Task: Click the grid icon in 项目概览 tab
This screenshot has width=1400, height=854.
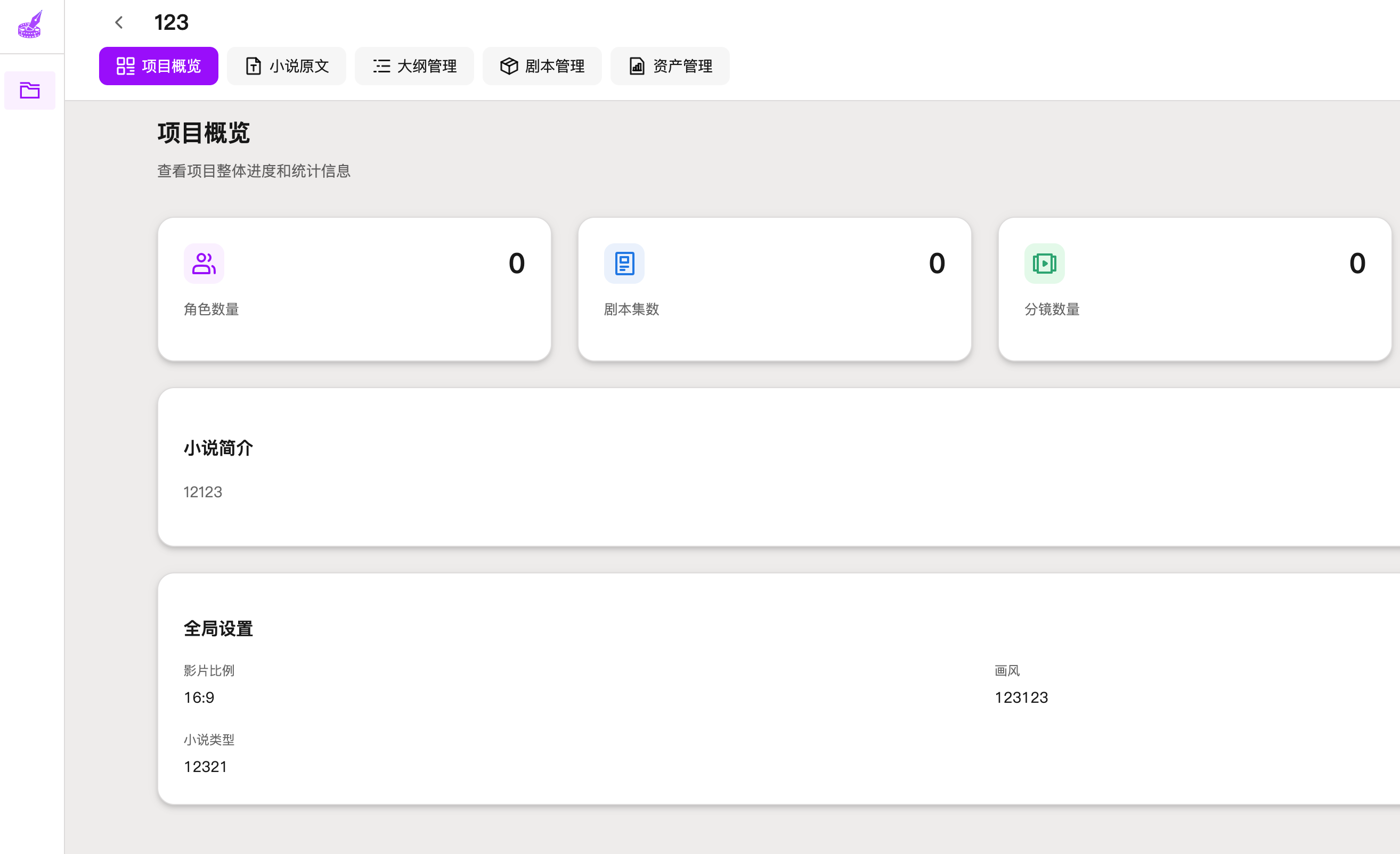Action: [125, 67]
